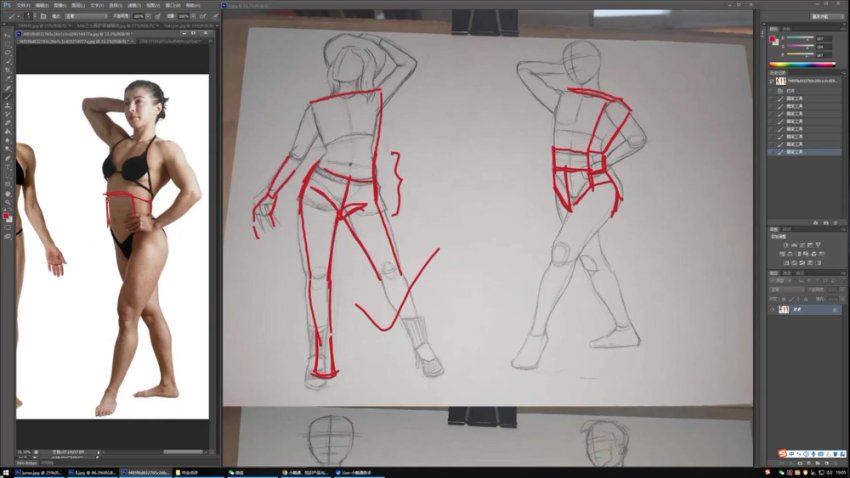The height and width of the screenshot is (478, 850).
Task: Toggle pen pressure for brush size
Action: (x=215, y=16)
